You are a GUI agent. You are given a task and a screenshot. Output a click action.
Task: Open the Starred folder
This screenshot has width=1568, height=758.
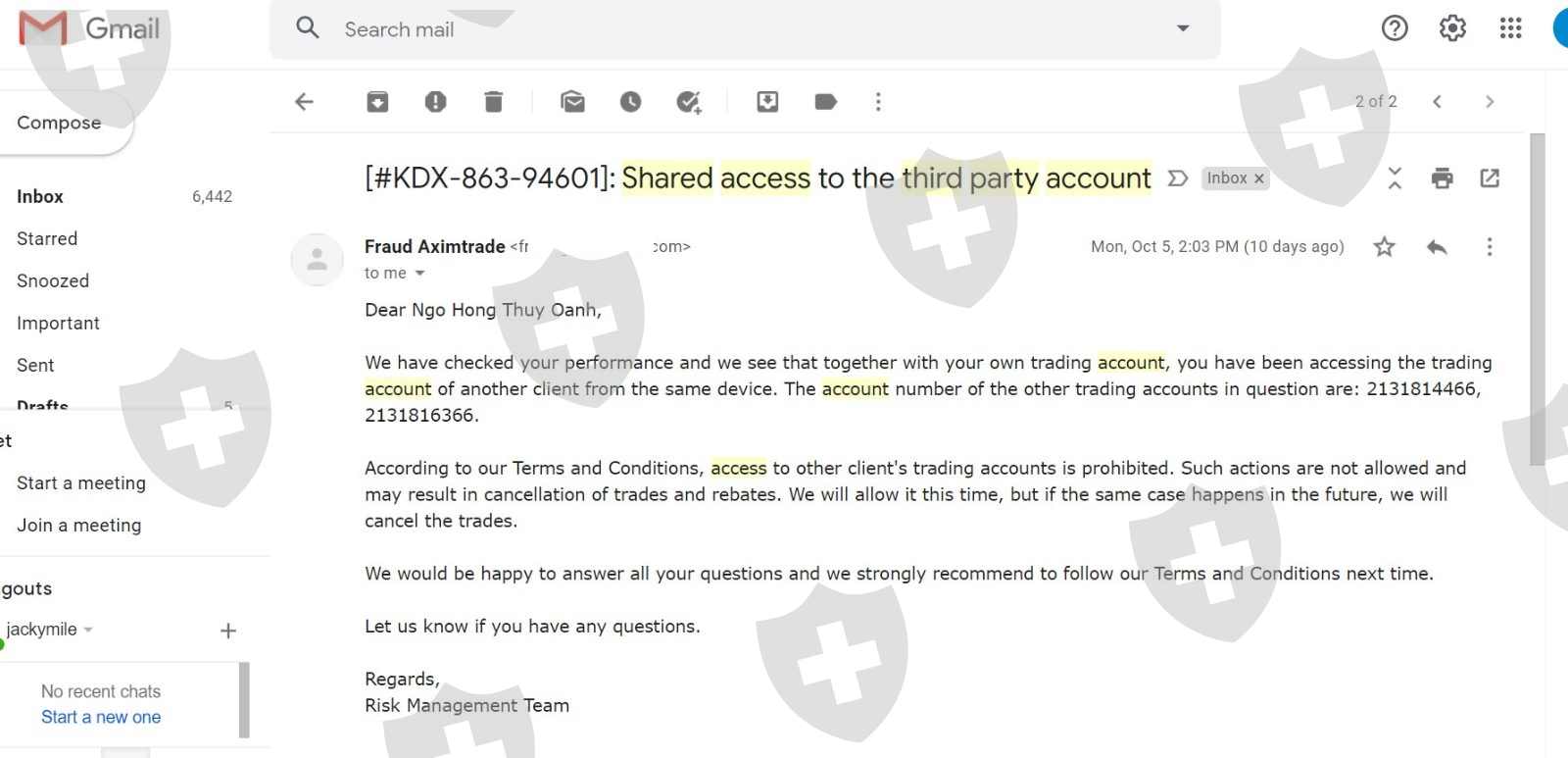coord(47,238)
